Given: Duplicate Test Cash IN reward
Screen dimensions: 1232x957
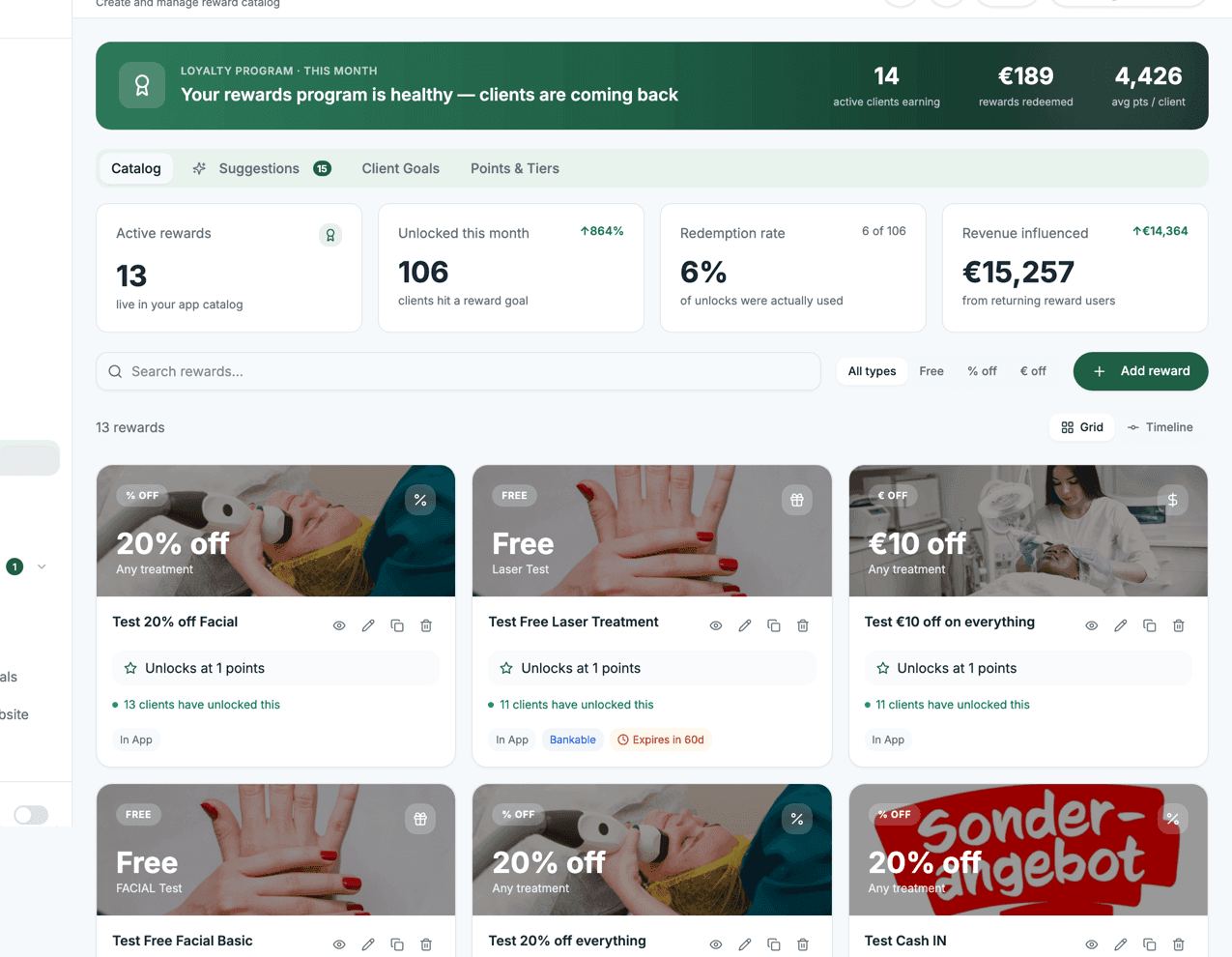Looking at the screenshot, I should (1150, 944).
